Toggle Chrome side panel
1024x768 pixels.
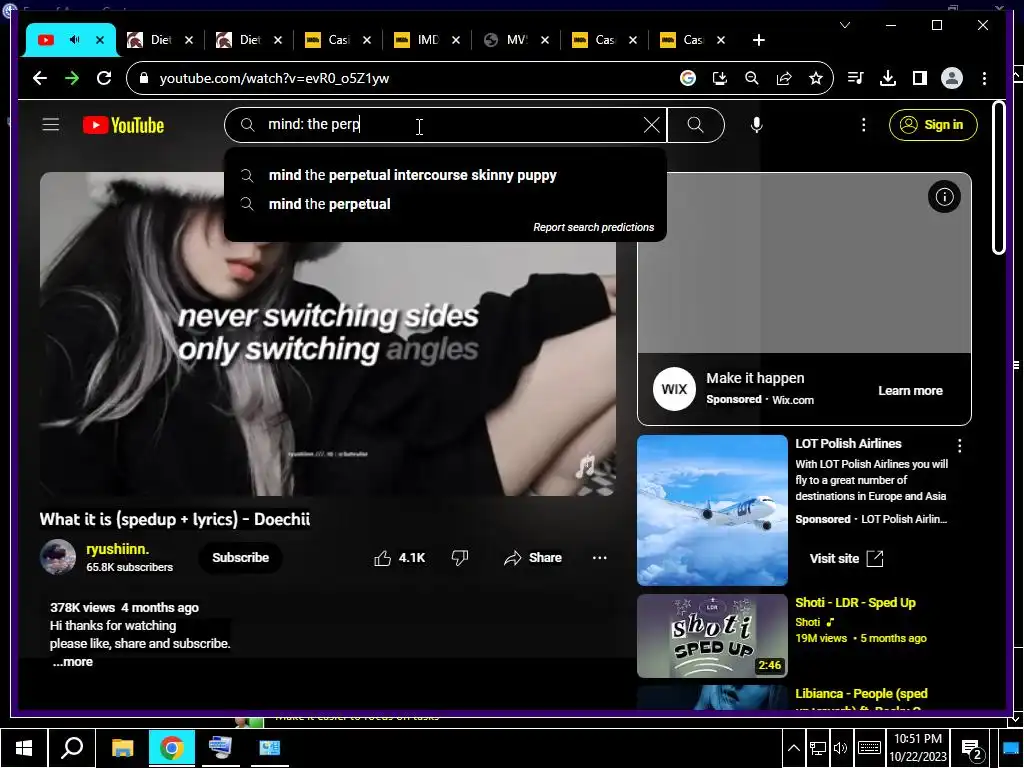pyautogui.click(x=920, y=78)
